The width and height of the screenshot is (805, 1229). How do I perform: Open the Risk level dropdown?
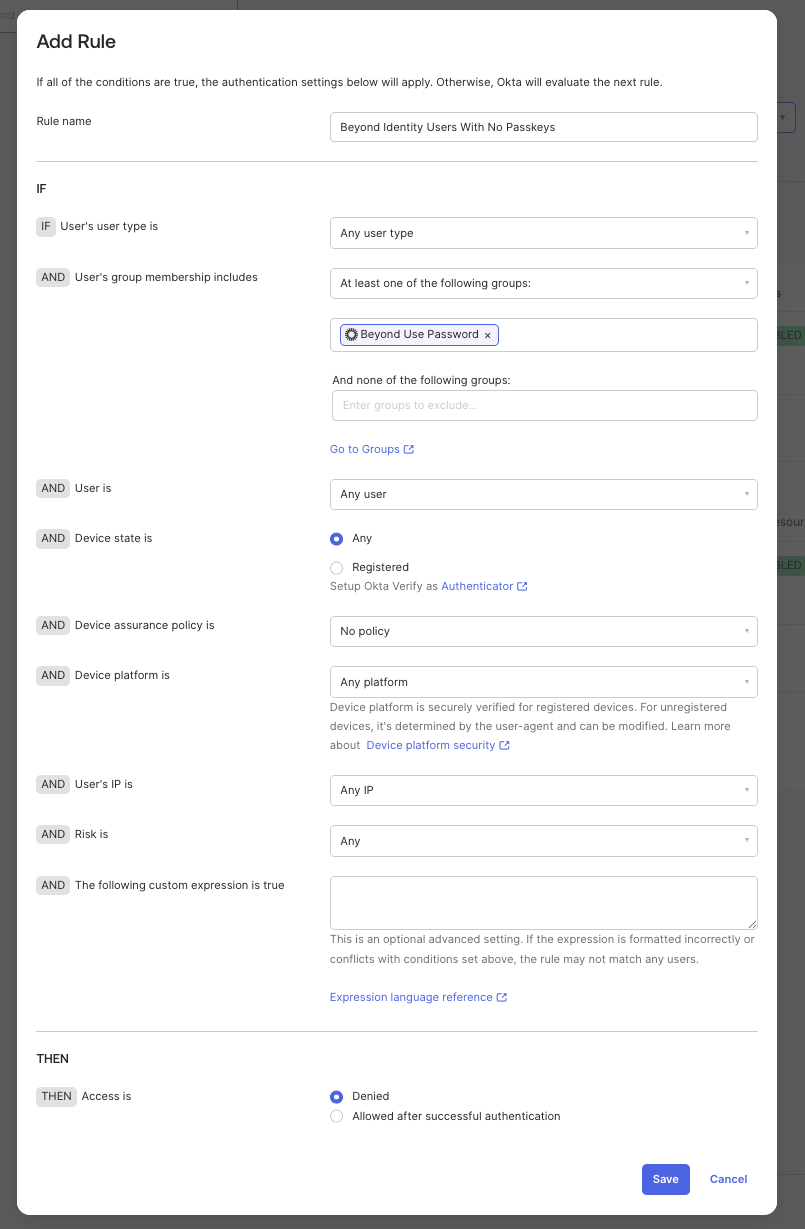pos(543,842)
